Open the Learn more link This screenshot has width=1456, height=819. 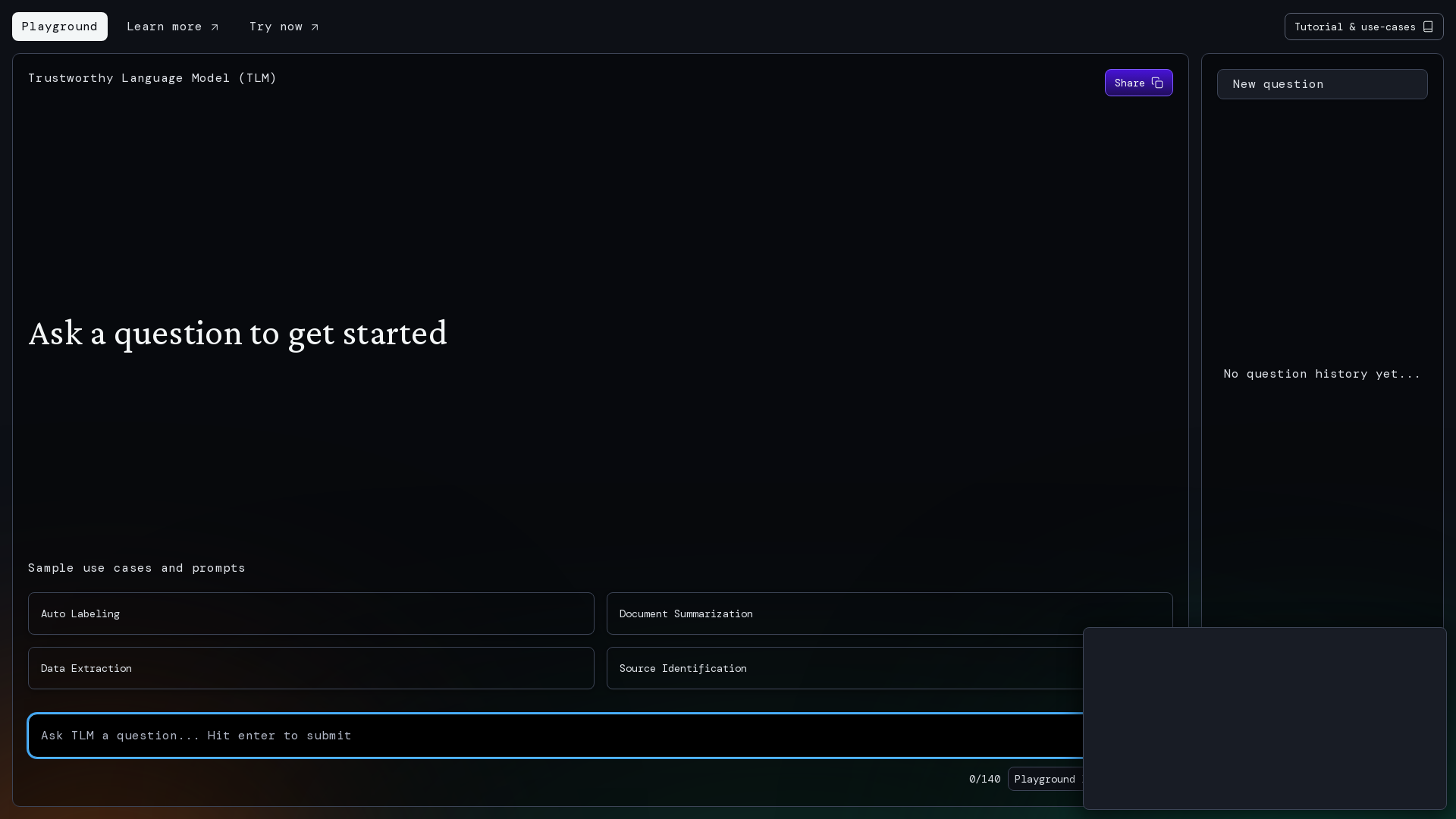pyautogui.click(x=164, y=27)
